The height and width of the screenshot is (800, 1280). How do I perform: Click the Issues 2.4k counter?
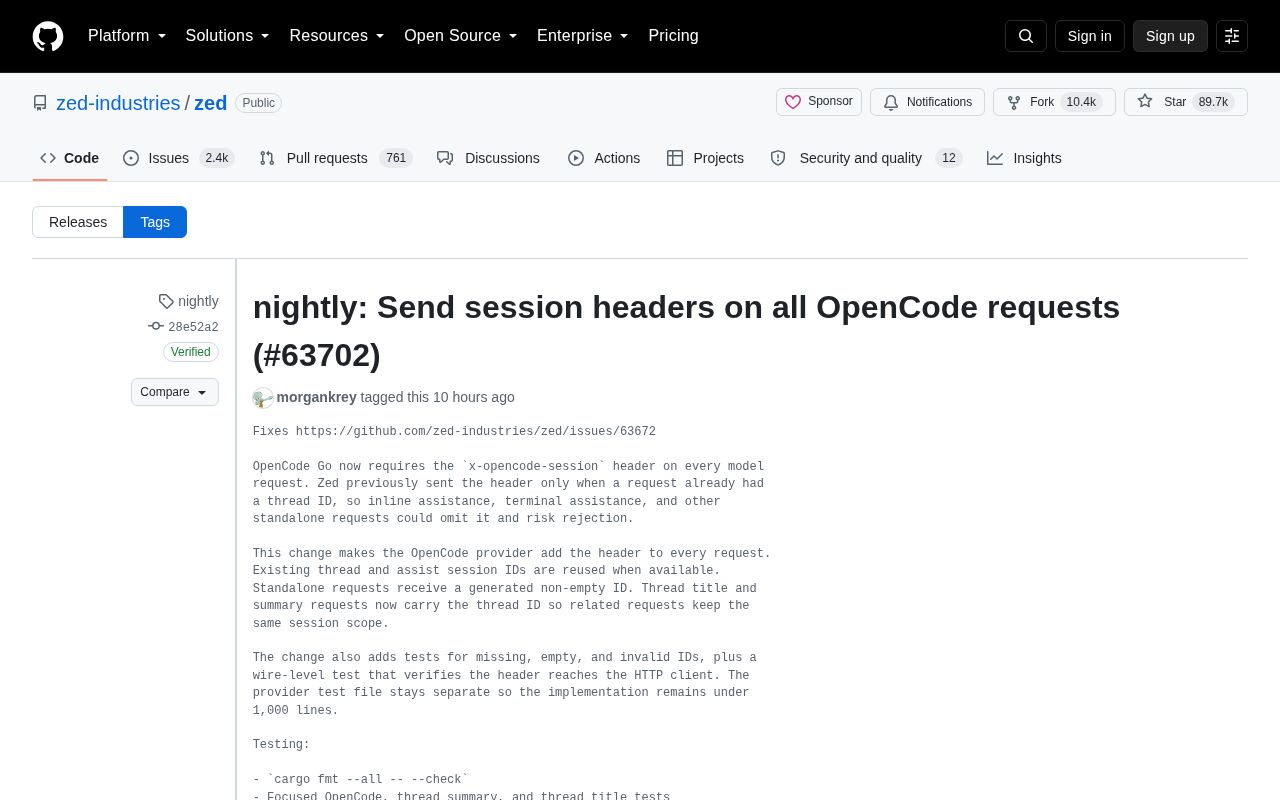[x=217, y=158]
